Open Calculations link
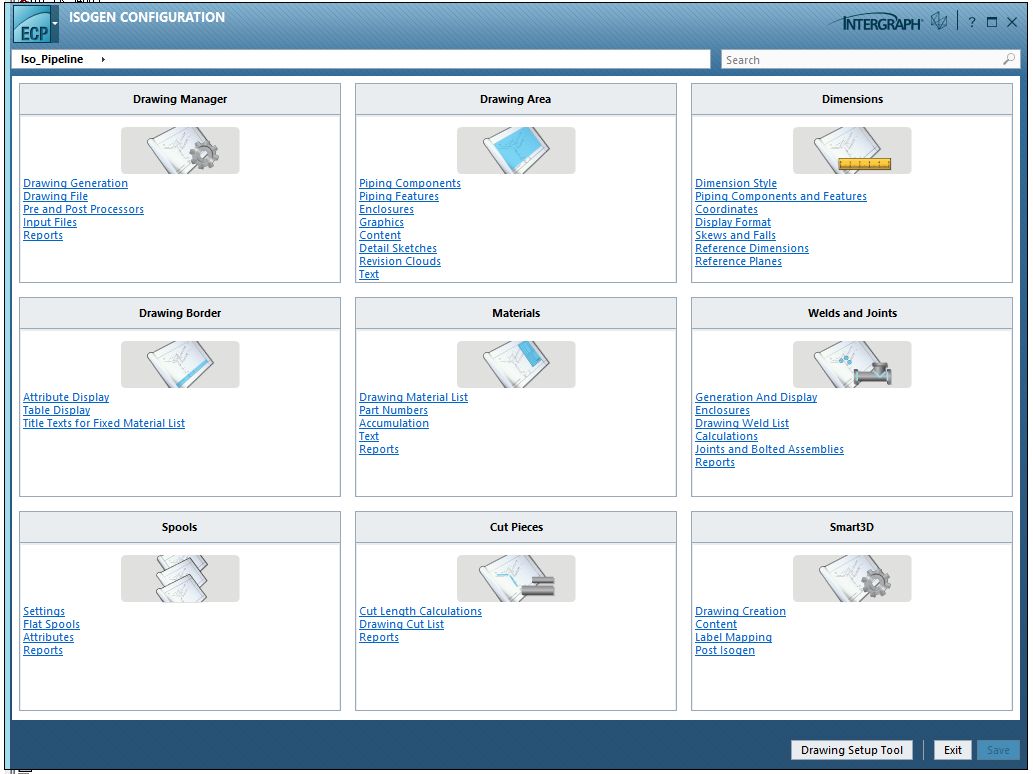Viewport: 1033px width, 774px height. coord(726,436)
